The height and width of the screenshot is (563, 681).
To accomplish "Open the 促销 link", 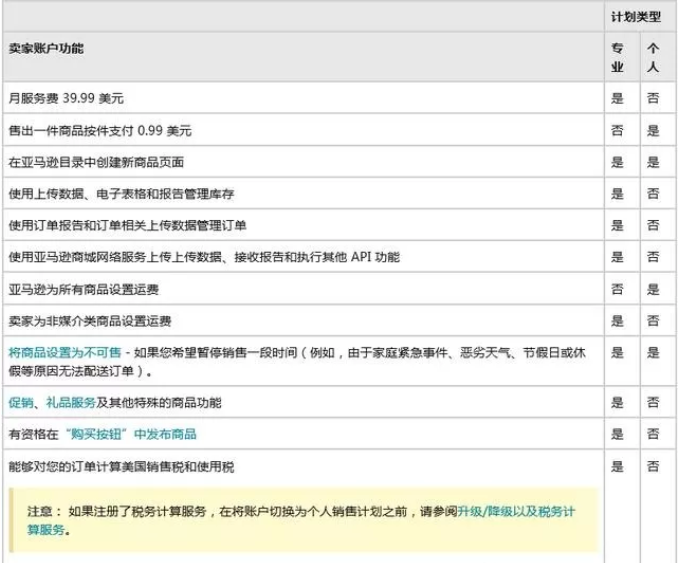I will click(x=21, y=403).
